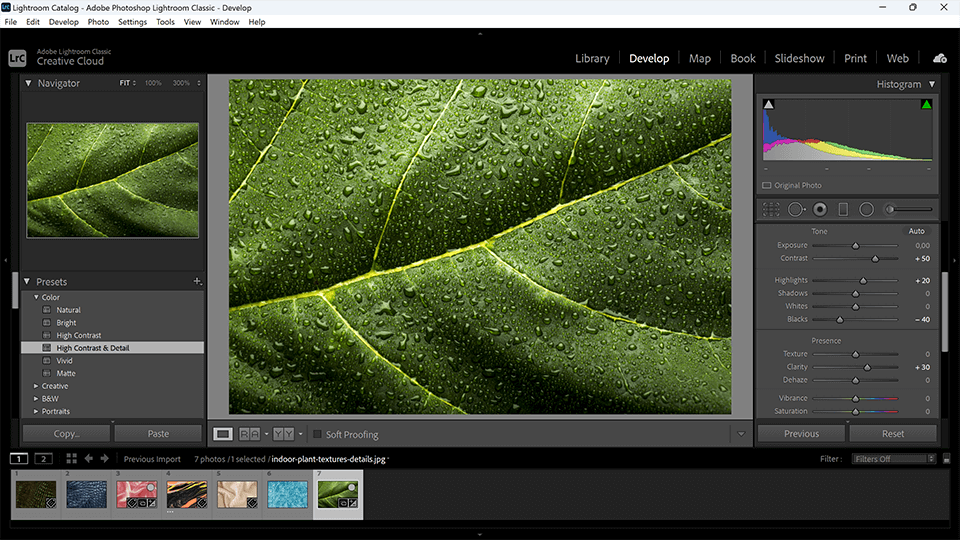The image size is (960, 540).
Task: Expand the B&W preset group
Action: (36, 399)
